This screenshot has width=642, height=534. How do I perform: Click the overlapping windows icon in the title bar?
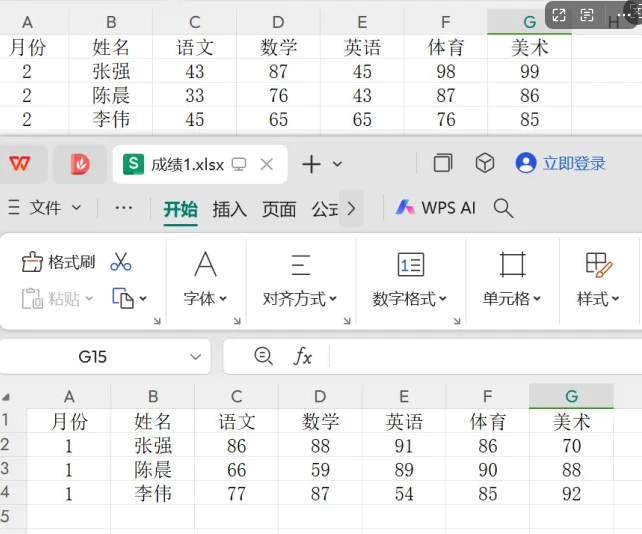click(x=443, y=163)
